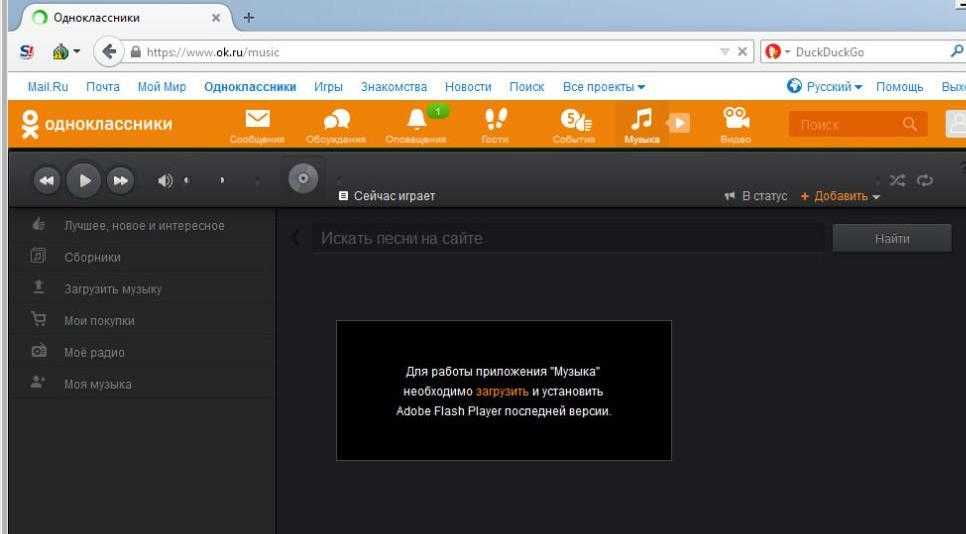
Task: Open the Знакомства link
Action: pyautogui.click(x=394, y=87)
